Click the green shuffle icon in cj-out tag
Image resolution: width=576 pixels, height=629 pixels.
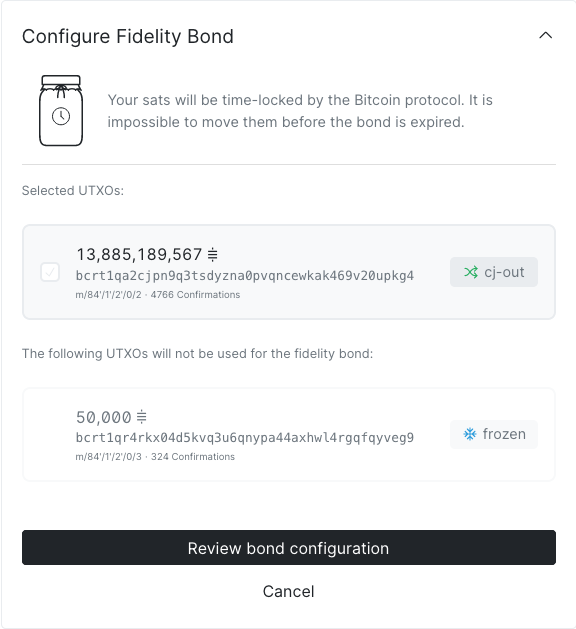tap(471, 272)
